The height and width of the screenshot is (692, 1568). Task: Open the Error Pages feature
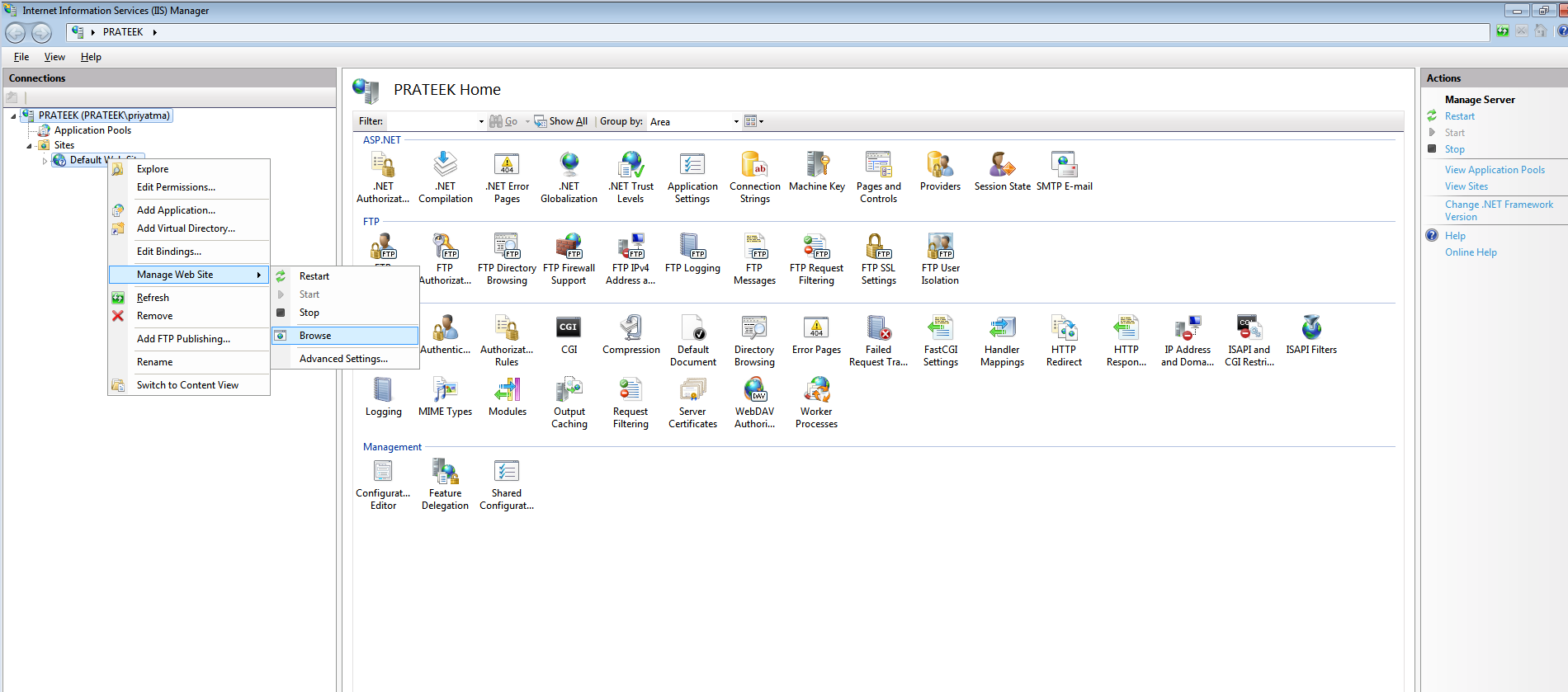click(817, 335)
